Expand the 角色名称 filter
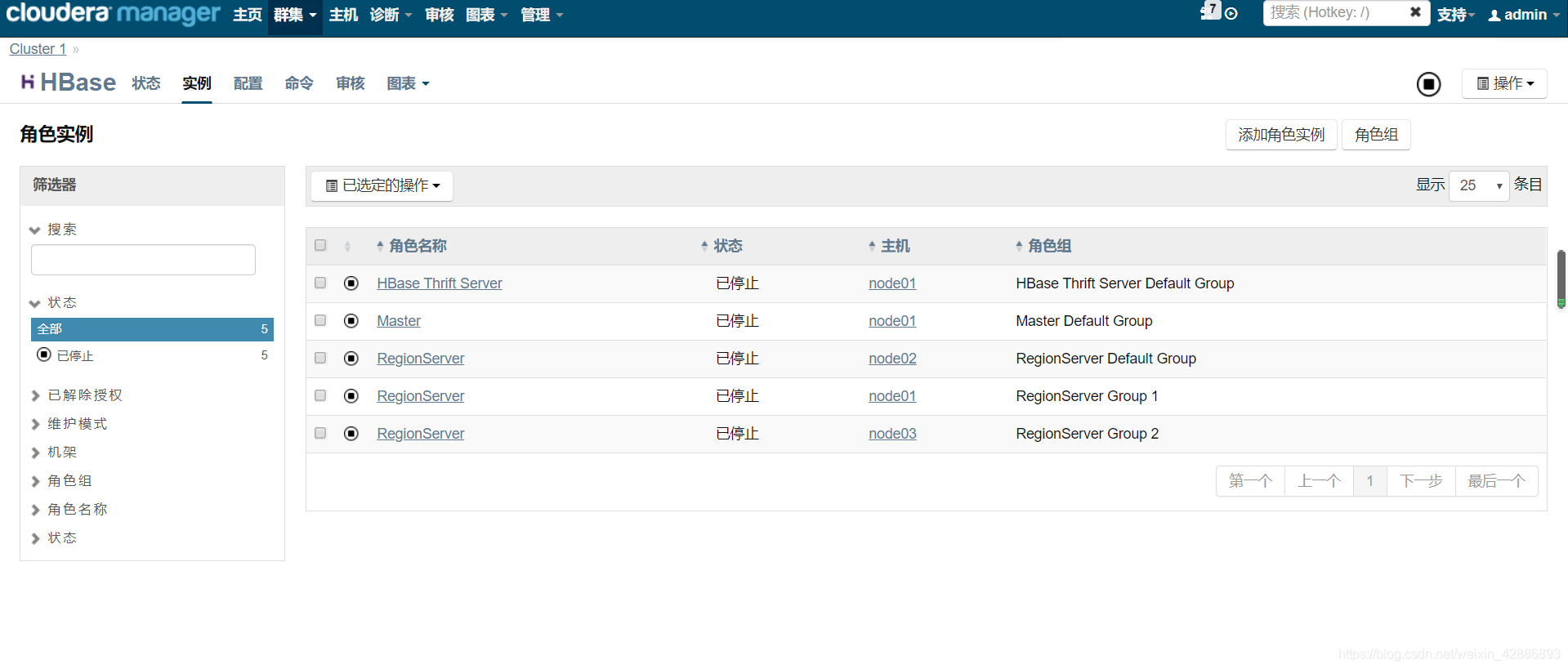This screenshot has height=669, width=1568. [x=70, y=510]
